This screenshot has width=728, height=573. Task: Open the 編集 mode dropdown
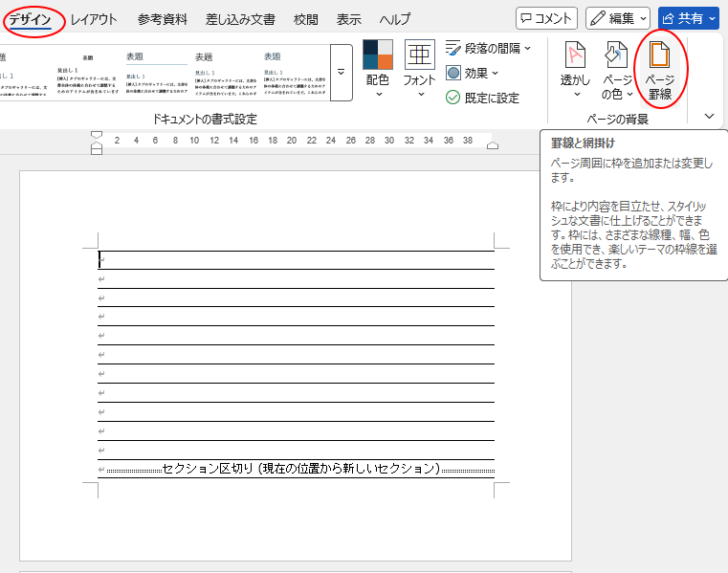click(618, 19)
